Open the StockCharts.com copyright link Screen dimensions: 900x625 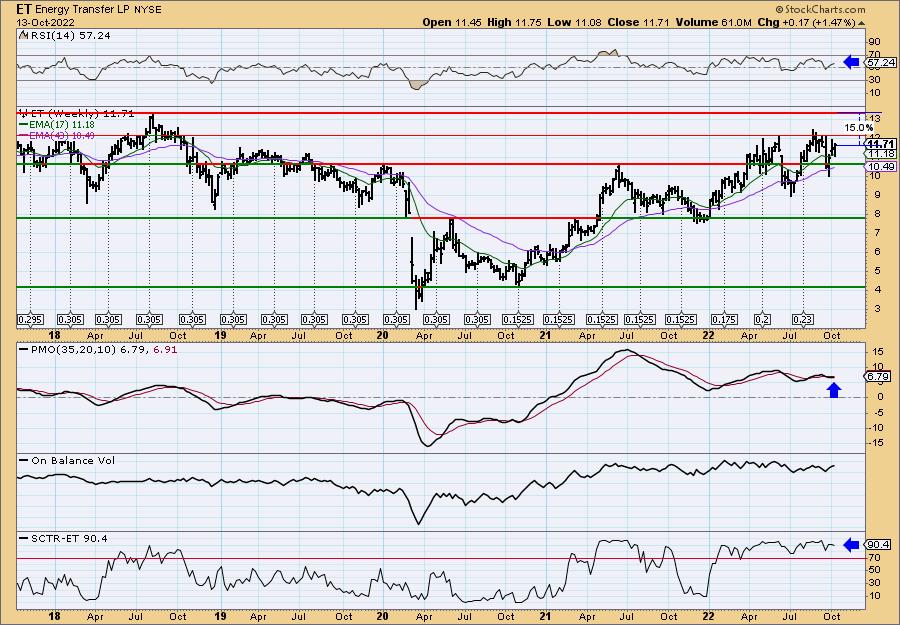click(820, 9)
